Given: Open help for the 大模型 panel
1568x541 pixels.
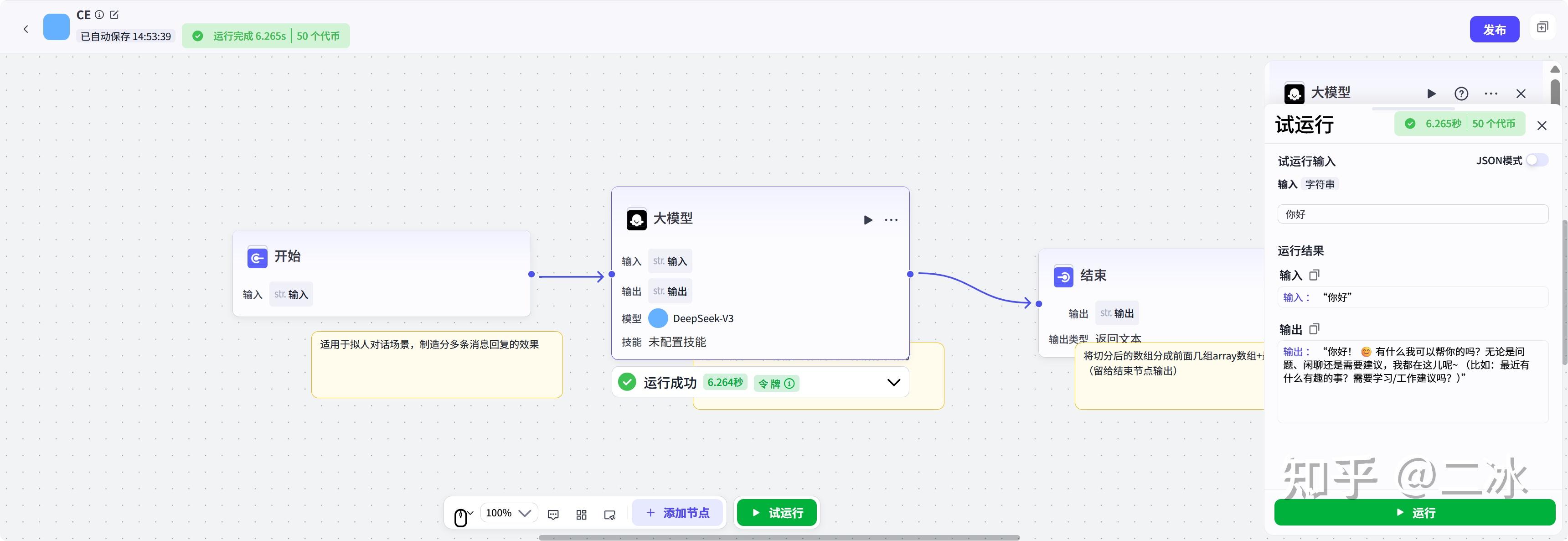Looking at the screenshot, I should pos(1461,94).
